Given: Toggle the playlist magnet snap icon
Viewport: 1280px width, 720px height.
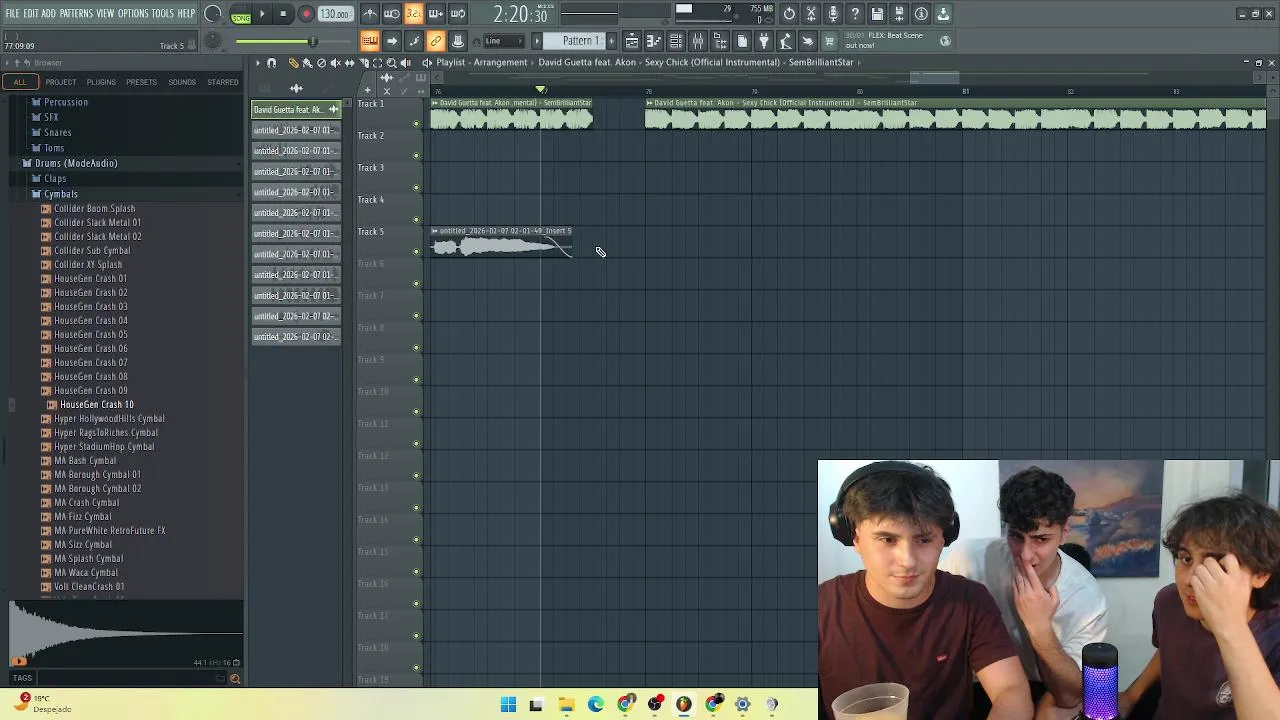Looking at the screenshot, I should tap(271, 63).
